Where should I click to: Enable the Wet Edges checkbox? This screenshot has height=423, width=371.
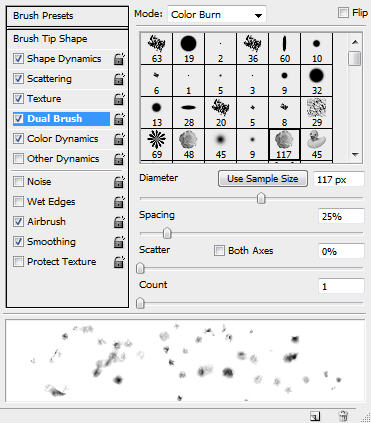(x=18, y=202)
